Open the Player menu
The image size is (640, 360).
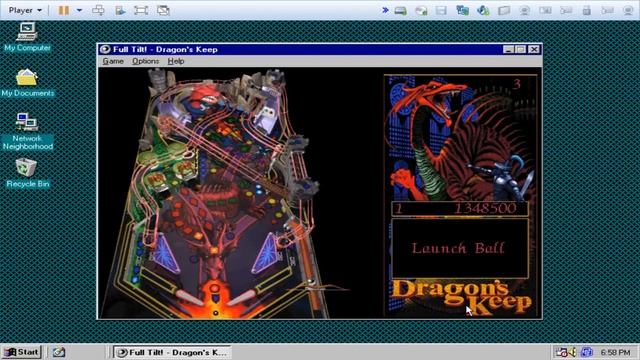[x=25, y=10]
